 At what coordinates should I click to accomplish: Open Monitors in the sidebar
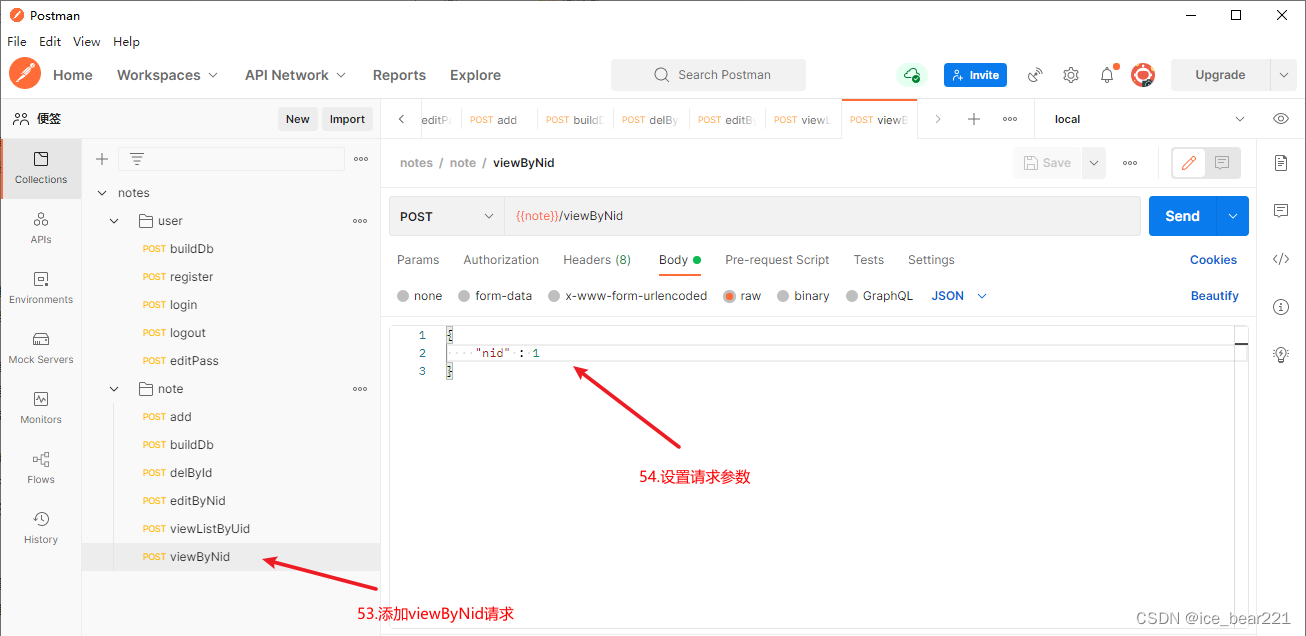click(41, 408)
